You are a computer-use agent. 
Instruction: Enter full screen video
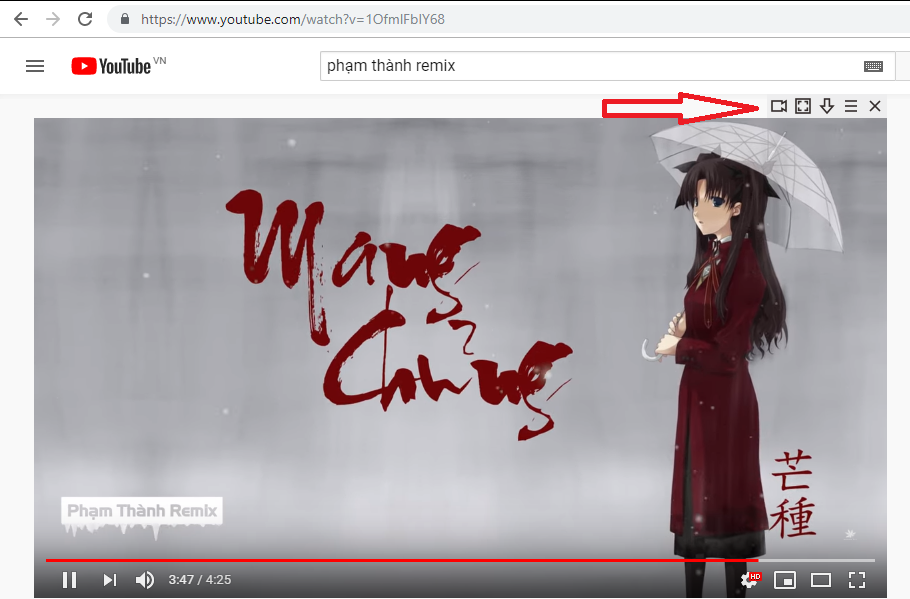(x=857, y=580)
